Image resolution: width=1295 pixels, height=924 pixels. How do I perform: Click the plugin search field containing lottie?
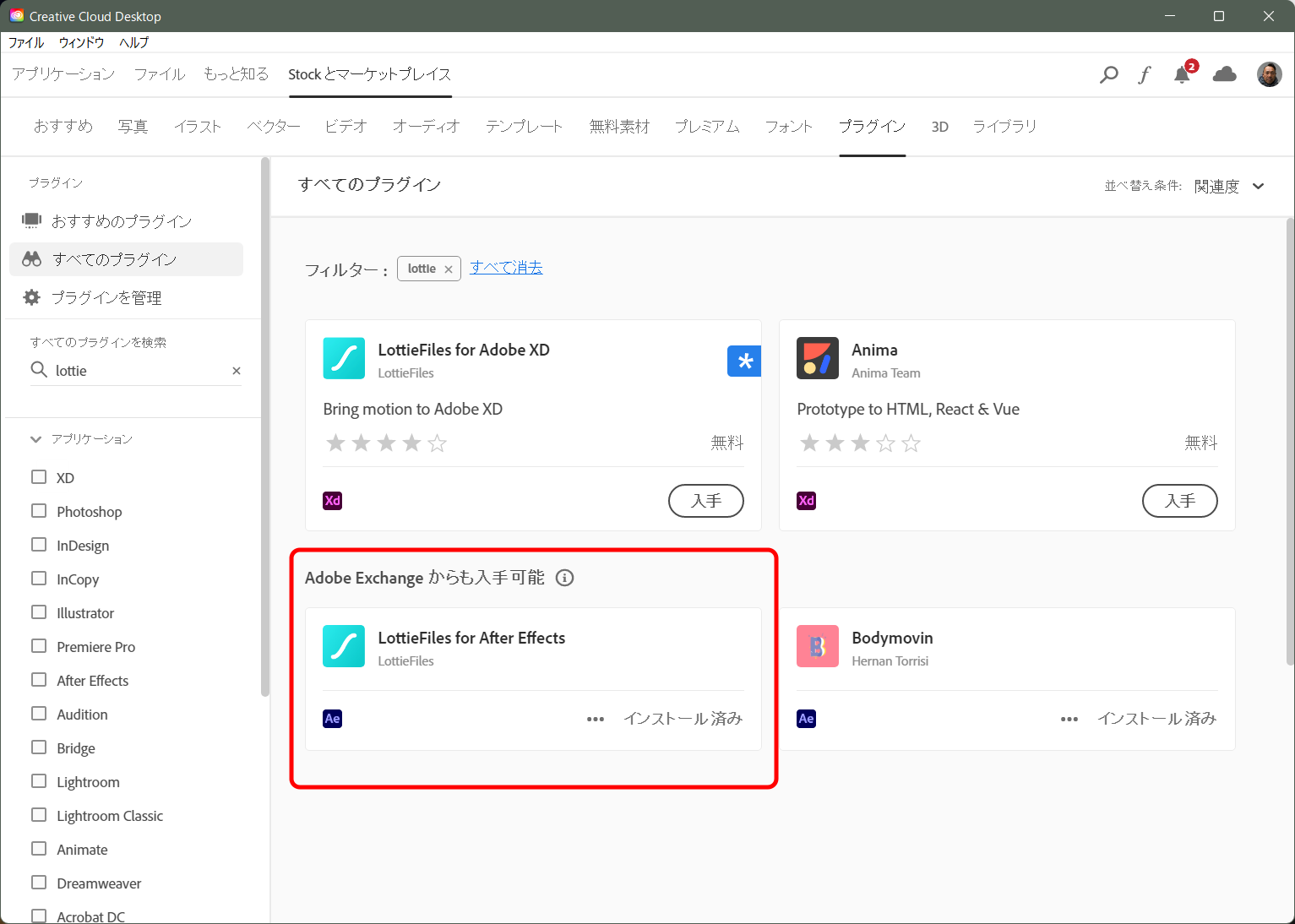(136, 371)
